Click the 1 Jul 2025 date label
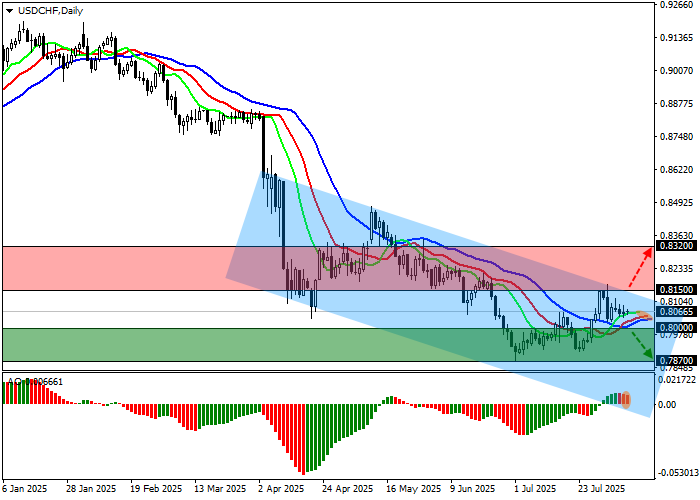 [535, 489]
